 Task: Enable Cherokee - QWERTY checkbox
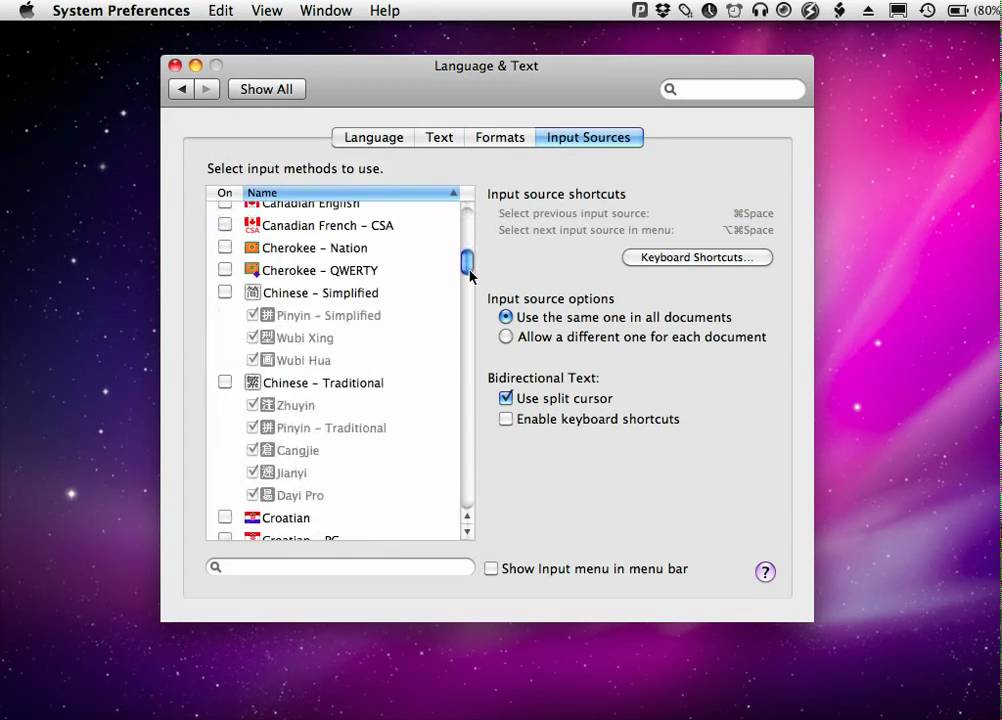tap(225, 270)
